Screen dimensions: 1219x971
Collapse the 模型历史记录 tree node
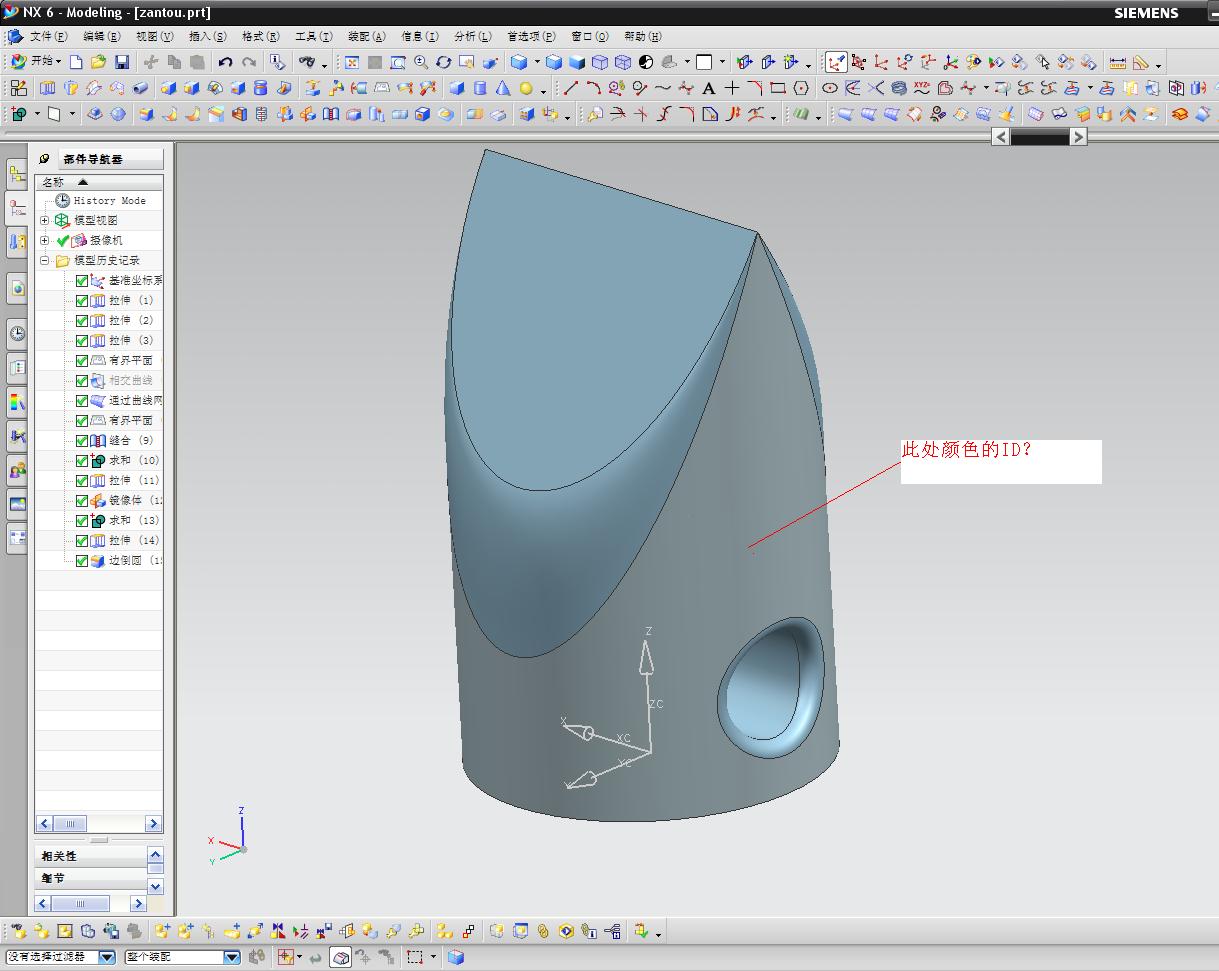tap(44, 260)
